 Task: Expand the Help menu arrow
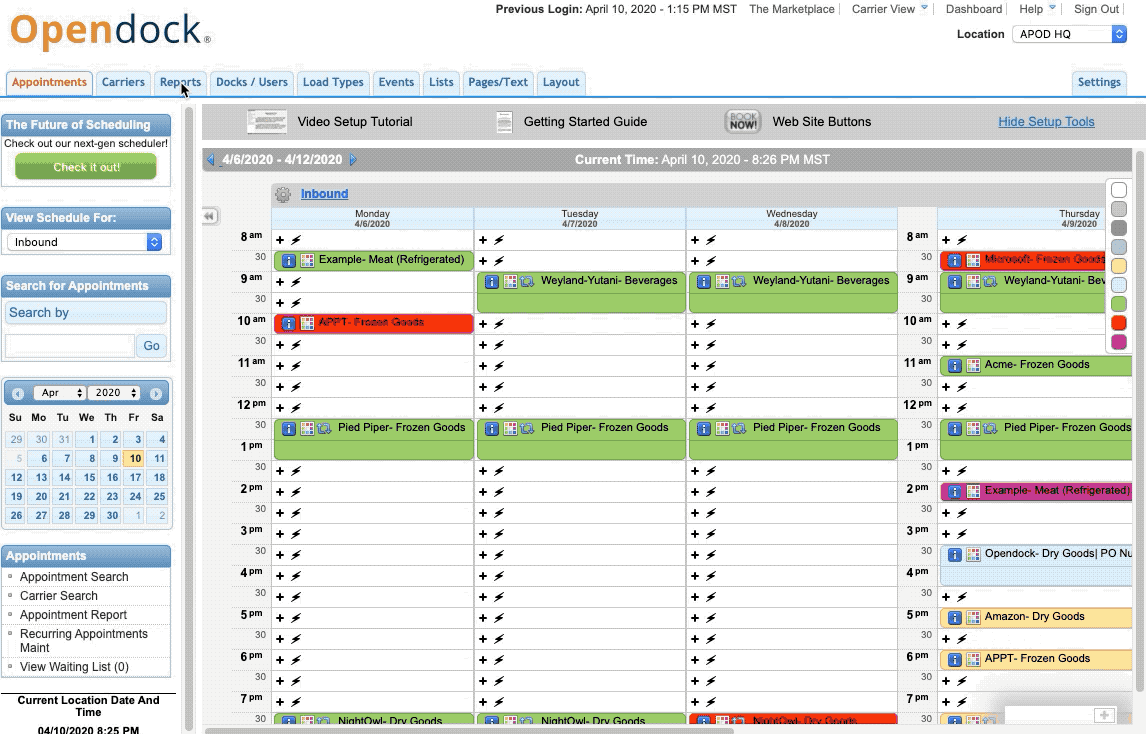tap(1052, 8)
